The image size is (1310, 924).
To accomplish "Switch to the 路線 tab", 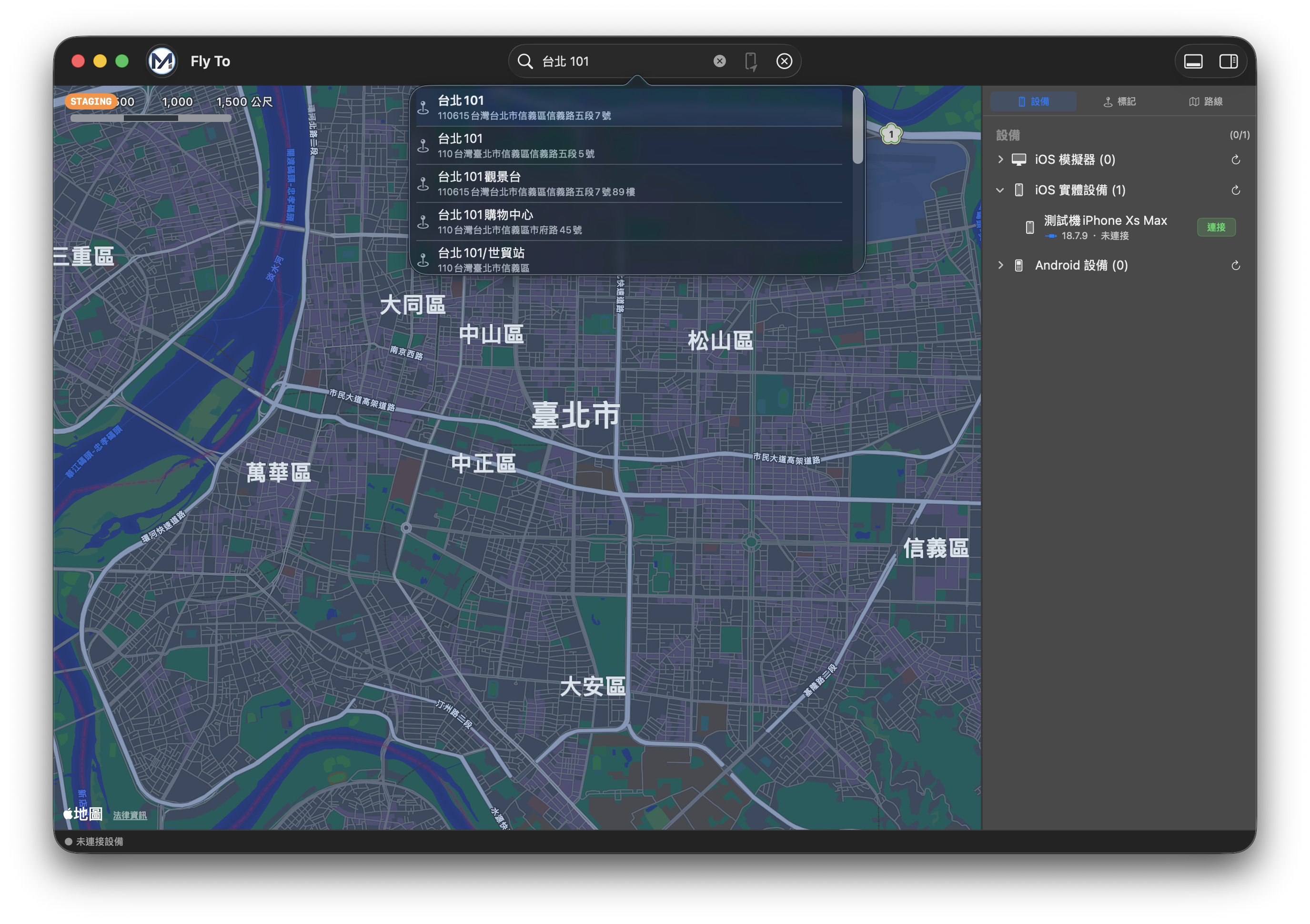I will (x=1205, y=101).
